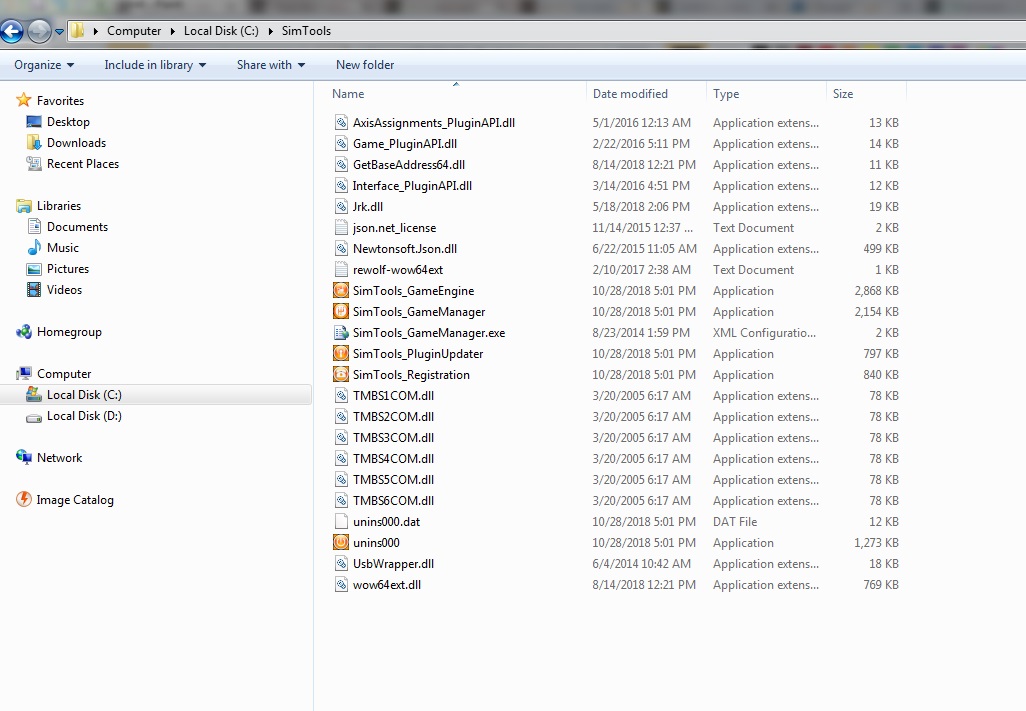
Task: Click the 499 KB size value
Action: 881,249
